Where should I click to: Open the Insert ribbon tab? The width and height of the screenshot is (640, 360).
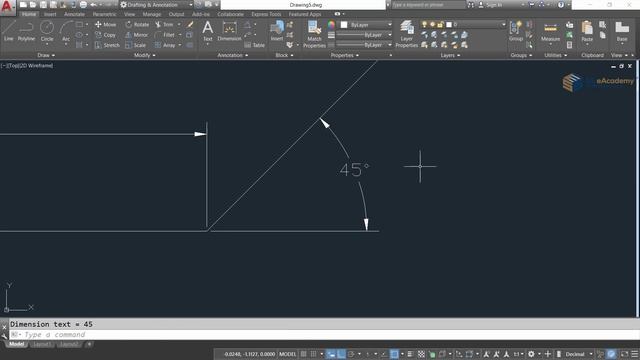(50, 14)
